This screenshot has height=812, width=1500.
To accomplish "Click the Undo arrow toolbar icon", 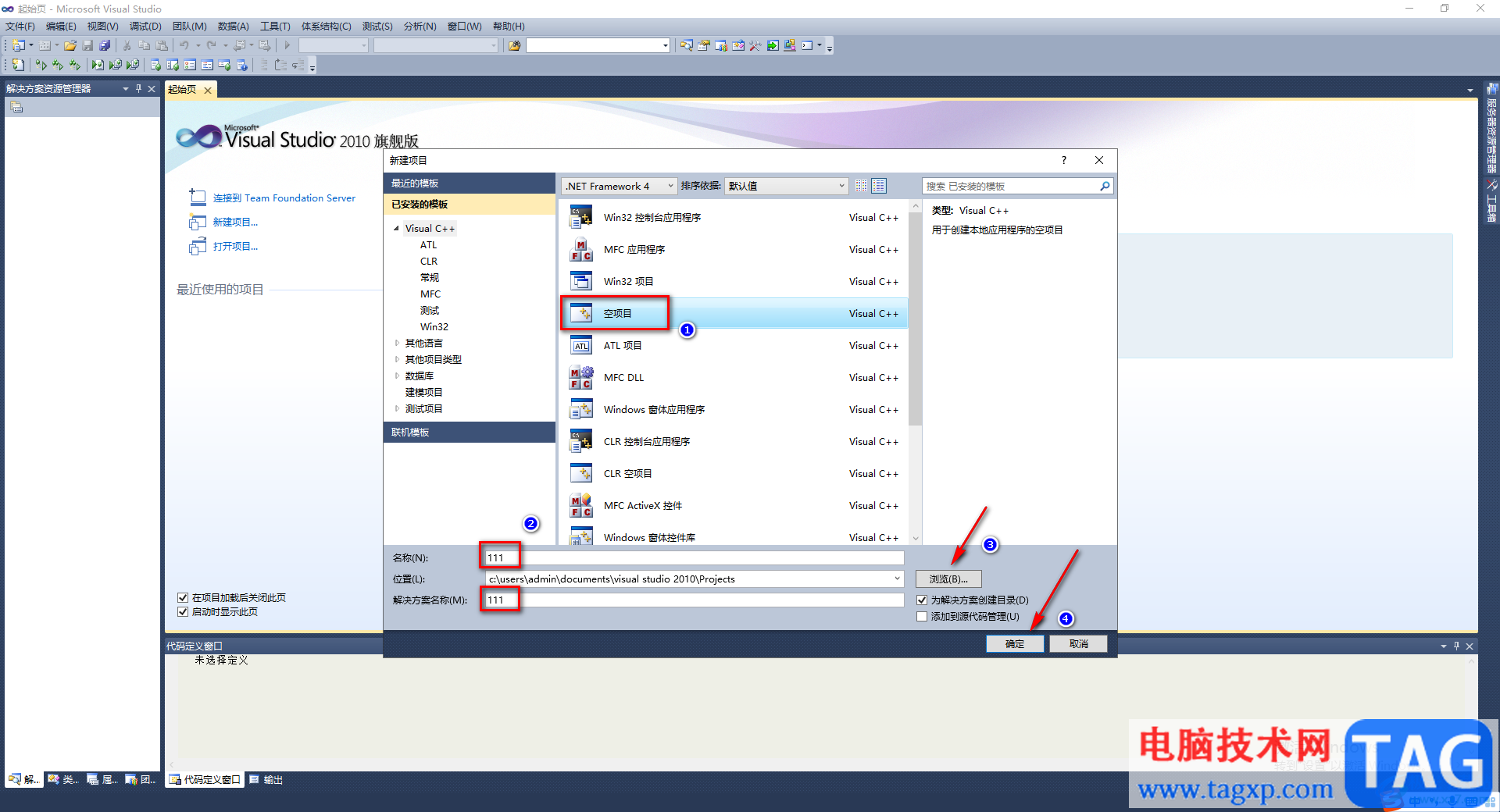I will 184,45.
